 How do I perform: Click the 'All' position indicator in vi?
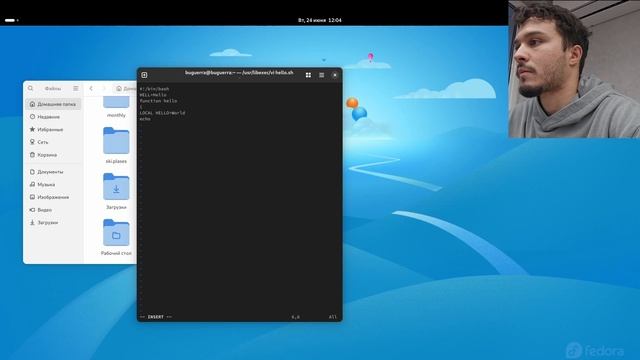(333, 317)
